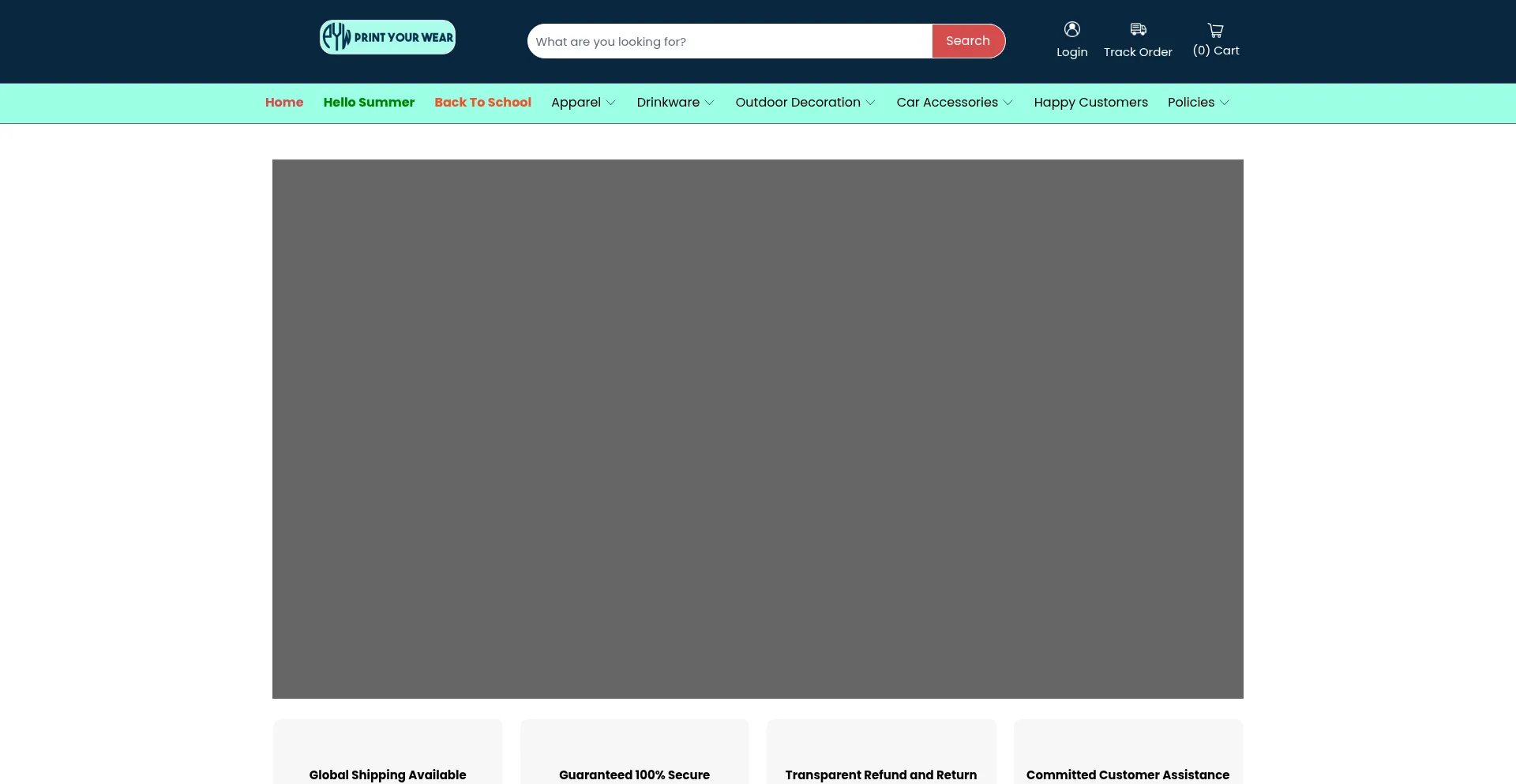Screen dimensions: 1516x784
Task: Expand the Drinkware dropdown chevron
Action: [x=709, y=103]
